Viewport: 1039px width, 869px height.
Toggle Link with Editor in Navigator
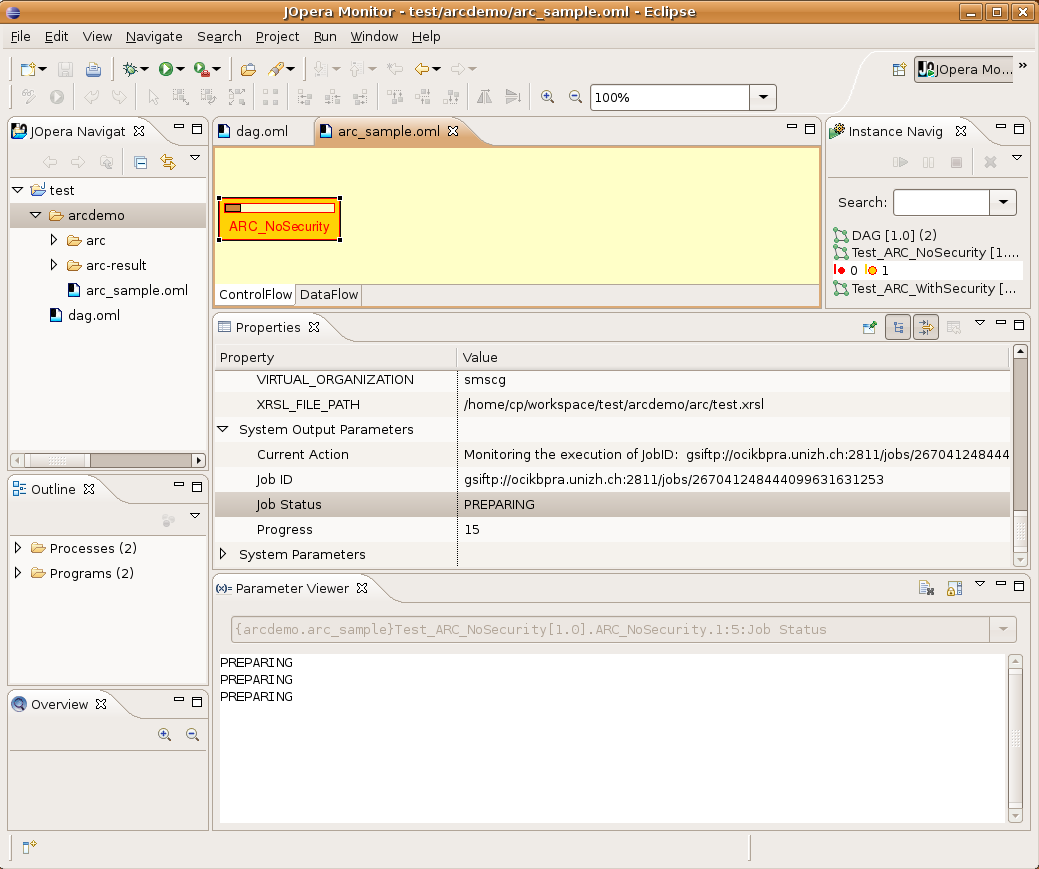[x=168, y=162]
